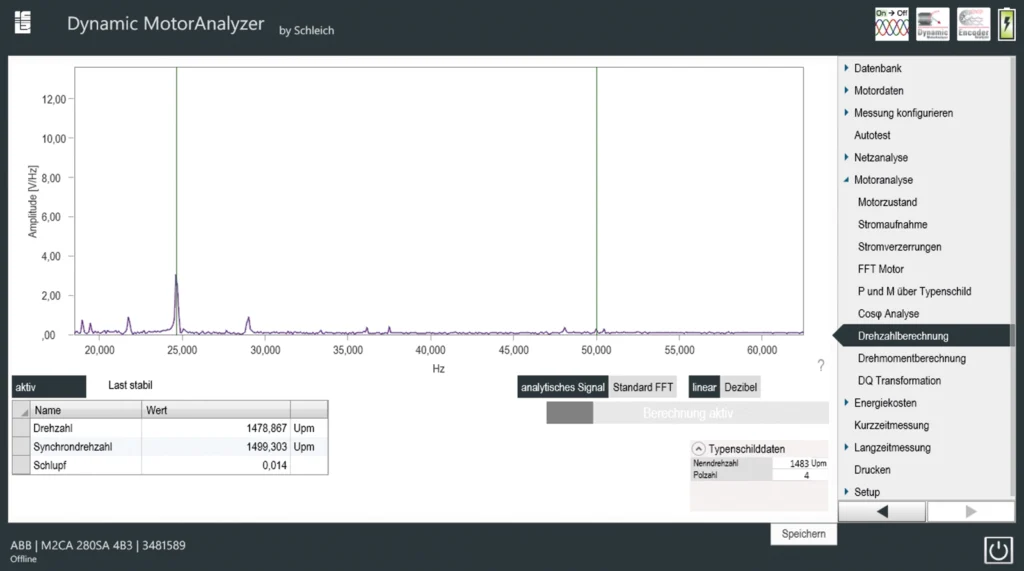Click the Nenndrehzahl value field
The width and height of the screenshot is (1024, 571).
tap(800, 464)
